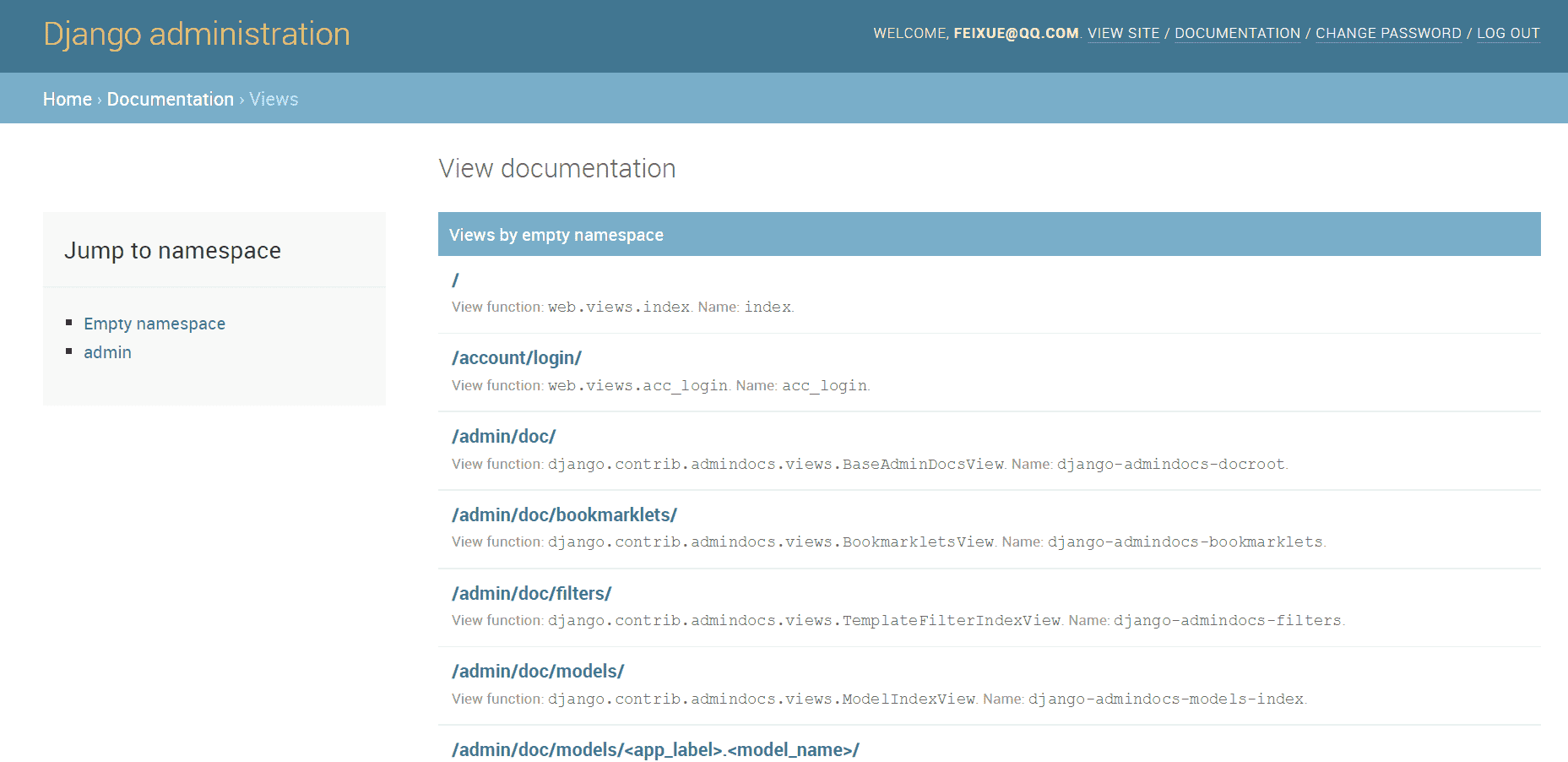Viewport: 1568px width, 762px height.
Task: Select BookmarkletsView function text
Action: (x=771, y=542)
